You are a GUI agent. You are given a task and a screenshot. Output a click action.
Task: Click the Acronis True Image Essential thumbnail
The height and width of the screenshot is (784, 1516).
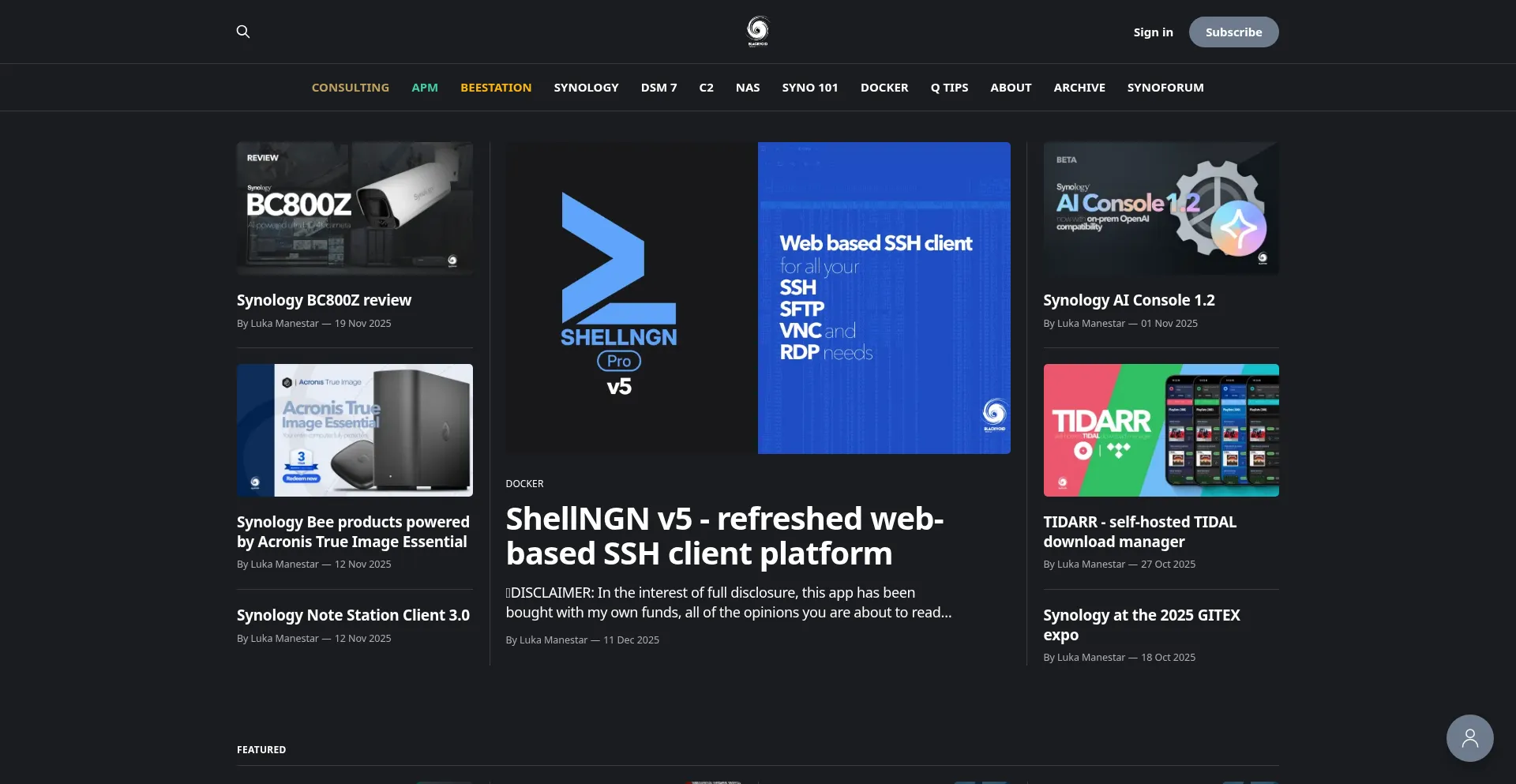pos(355,430)
